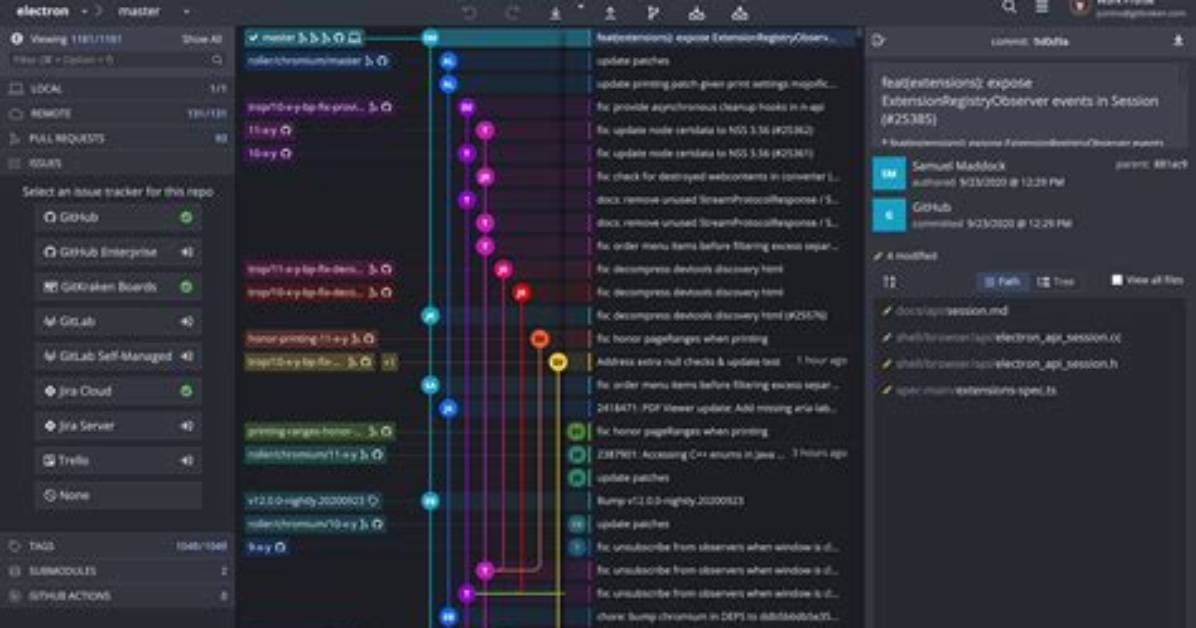Image resolution: width=1196 pixels, height=628 pixels.
Task: Open the Pull options dropdown arrow
Action: tap(580, 7)
